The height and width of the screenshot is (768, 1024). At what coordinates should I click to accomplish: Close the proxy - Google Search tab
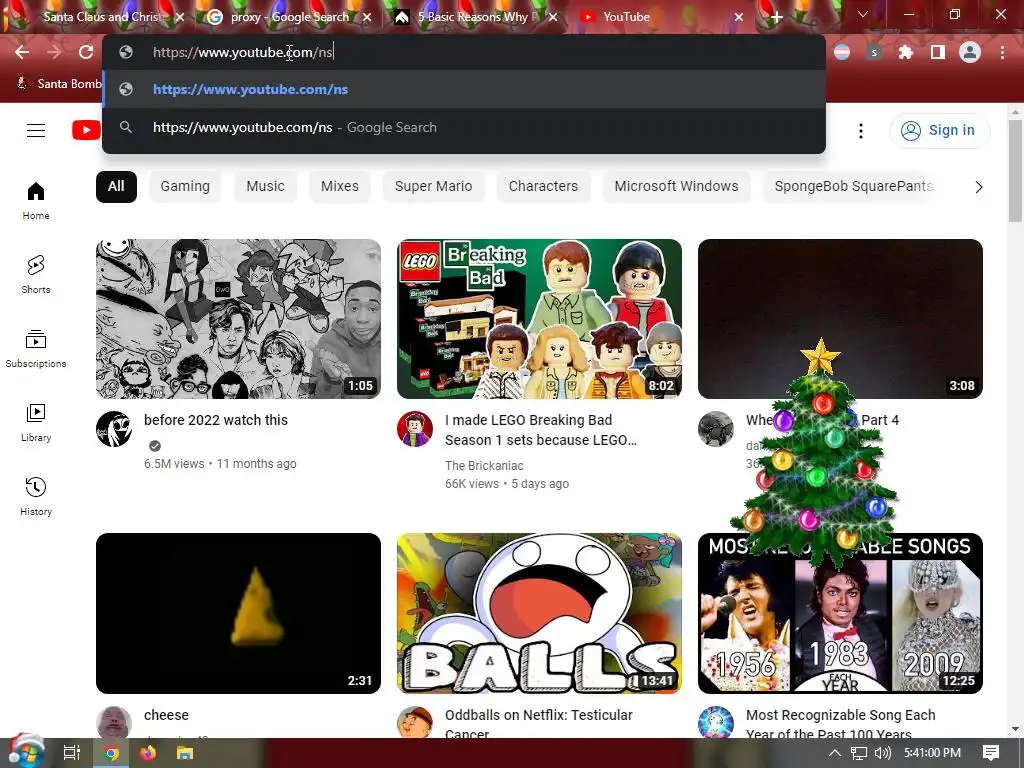(366, 18)
